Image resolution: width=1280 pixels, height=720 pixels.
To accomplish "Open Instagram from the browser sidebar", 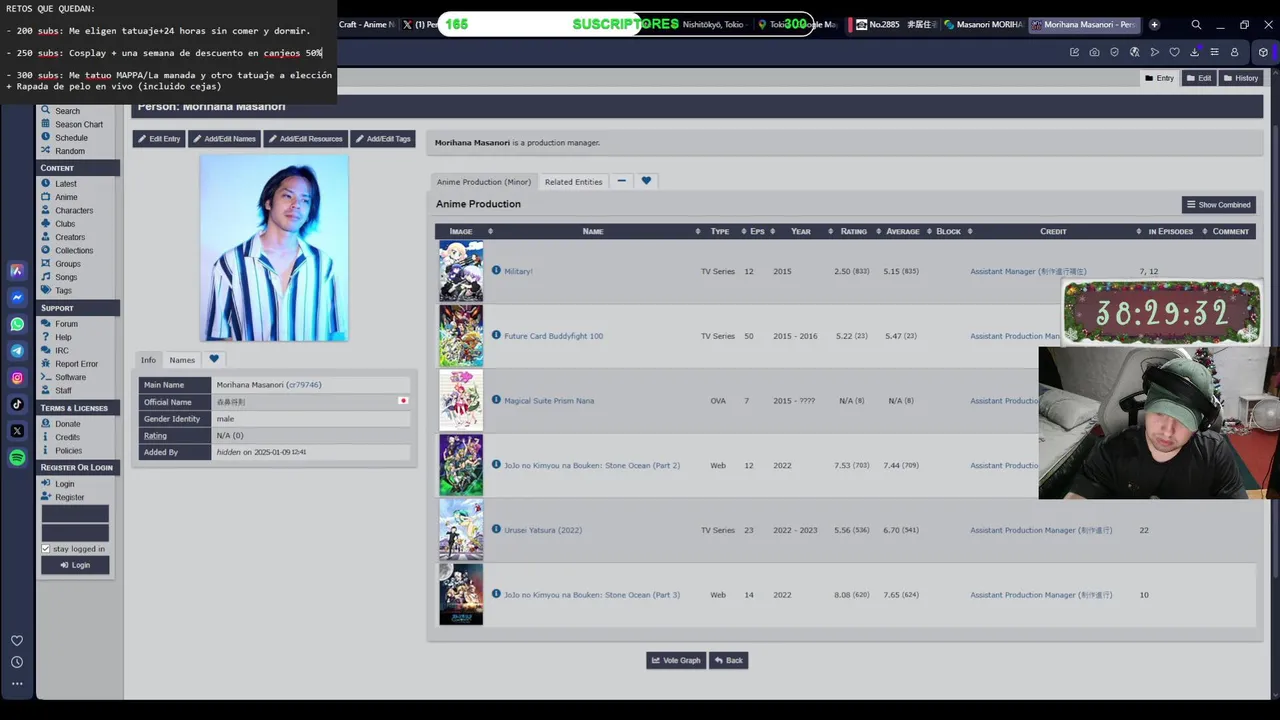I will [17, 378].
